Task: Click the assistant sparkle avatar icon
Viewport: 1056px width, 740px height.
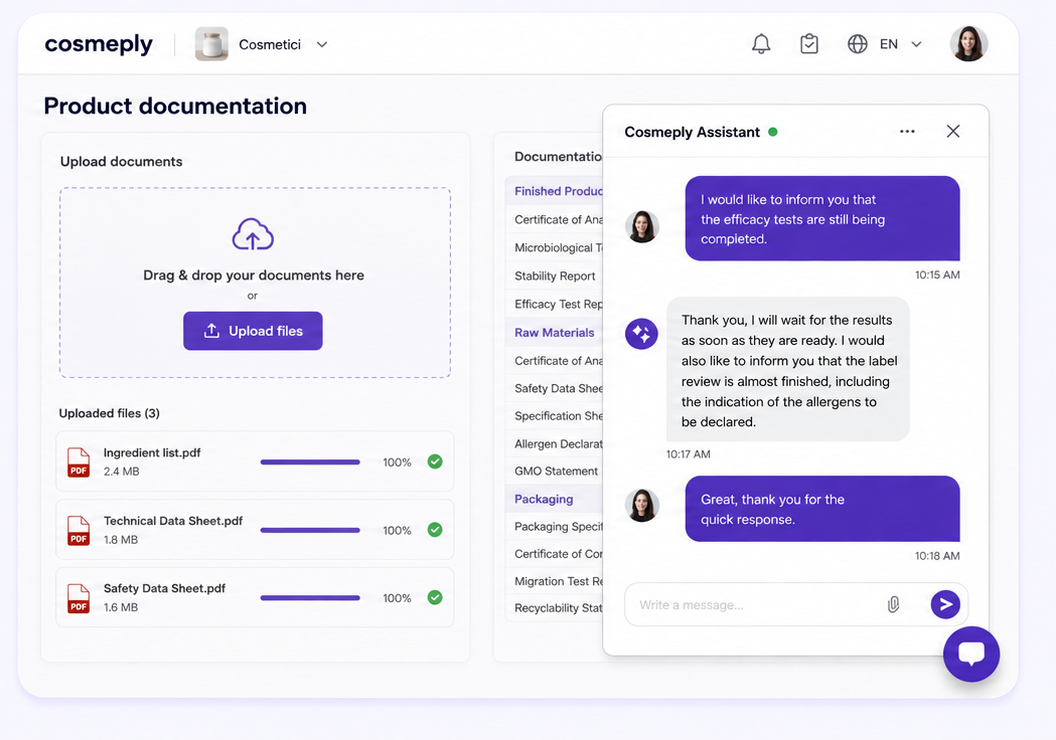Action: (x=641, y=334)
